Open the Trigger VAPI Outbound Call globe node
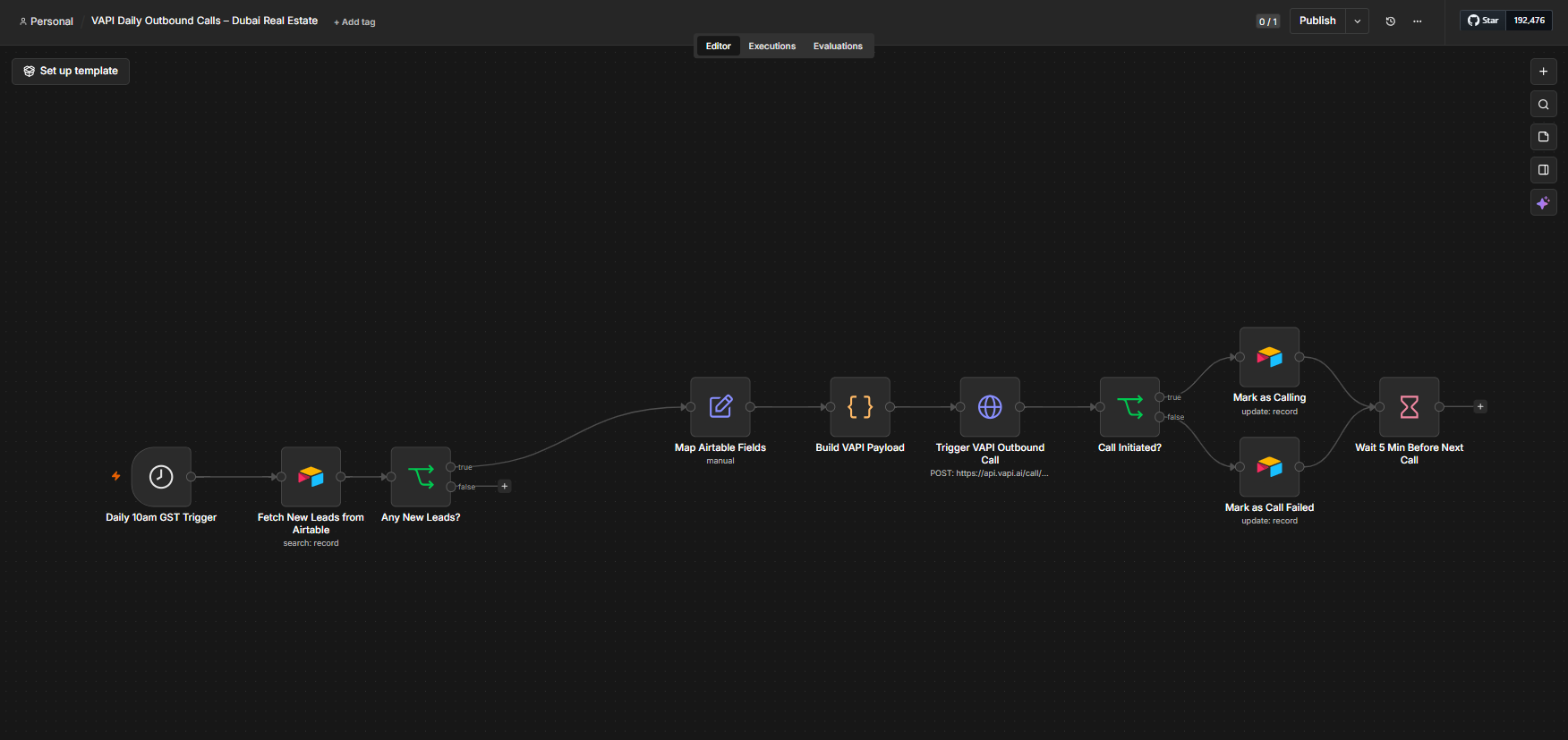Image resolution: width=1568 pixels, height=740 pixels. pos(990,407)
